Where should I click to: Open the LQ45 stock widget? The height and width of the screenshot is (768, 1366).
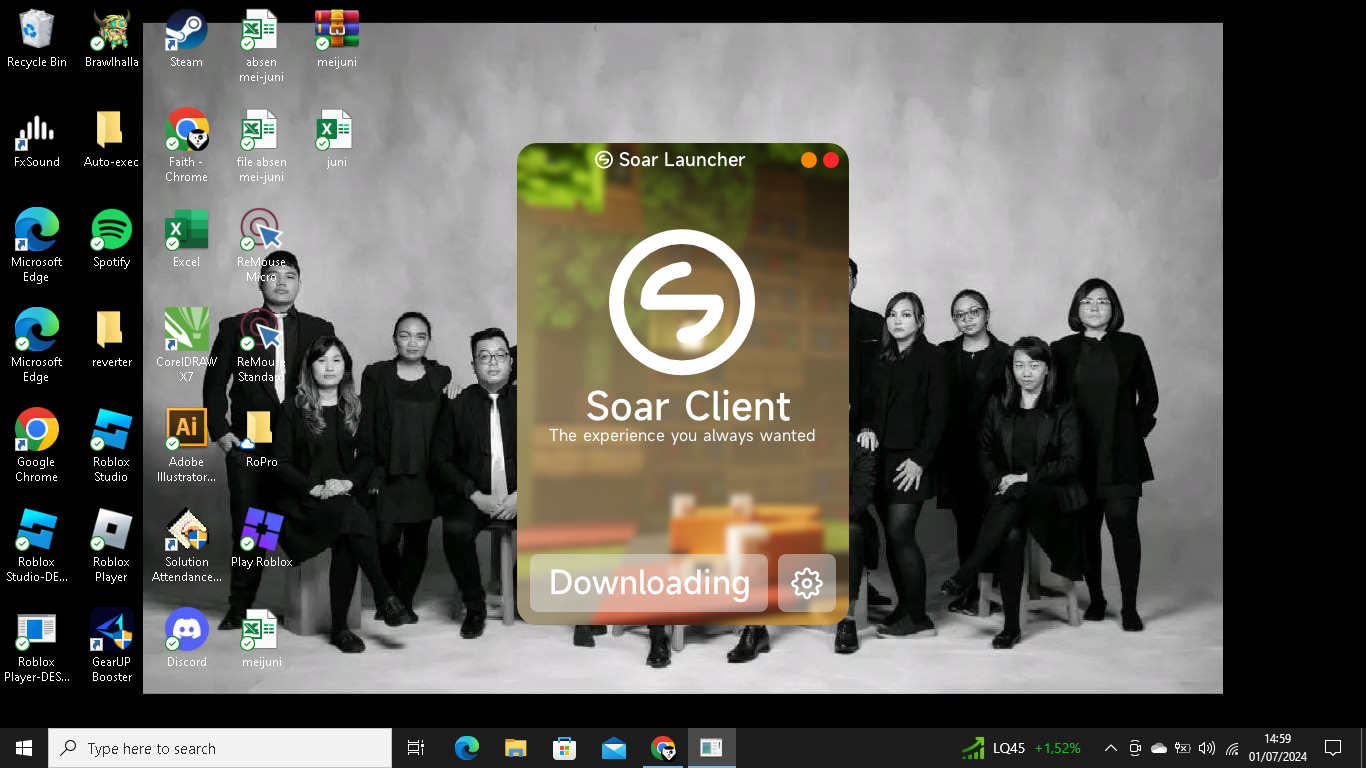(1021, 748)
